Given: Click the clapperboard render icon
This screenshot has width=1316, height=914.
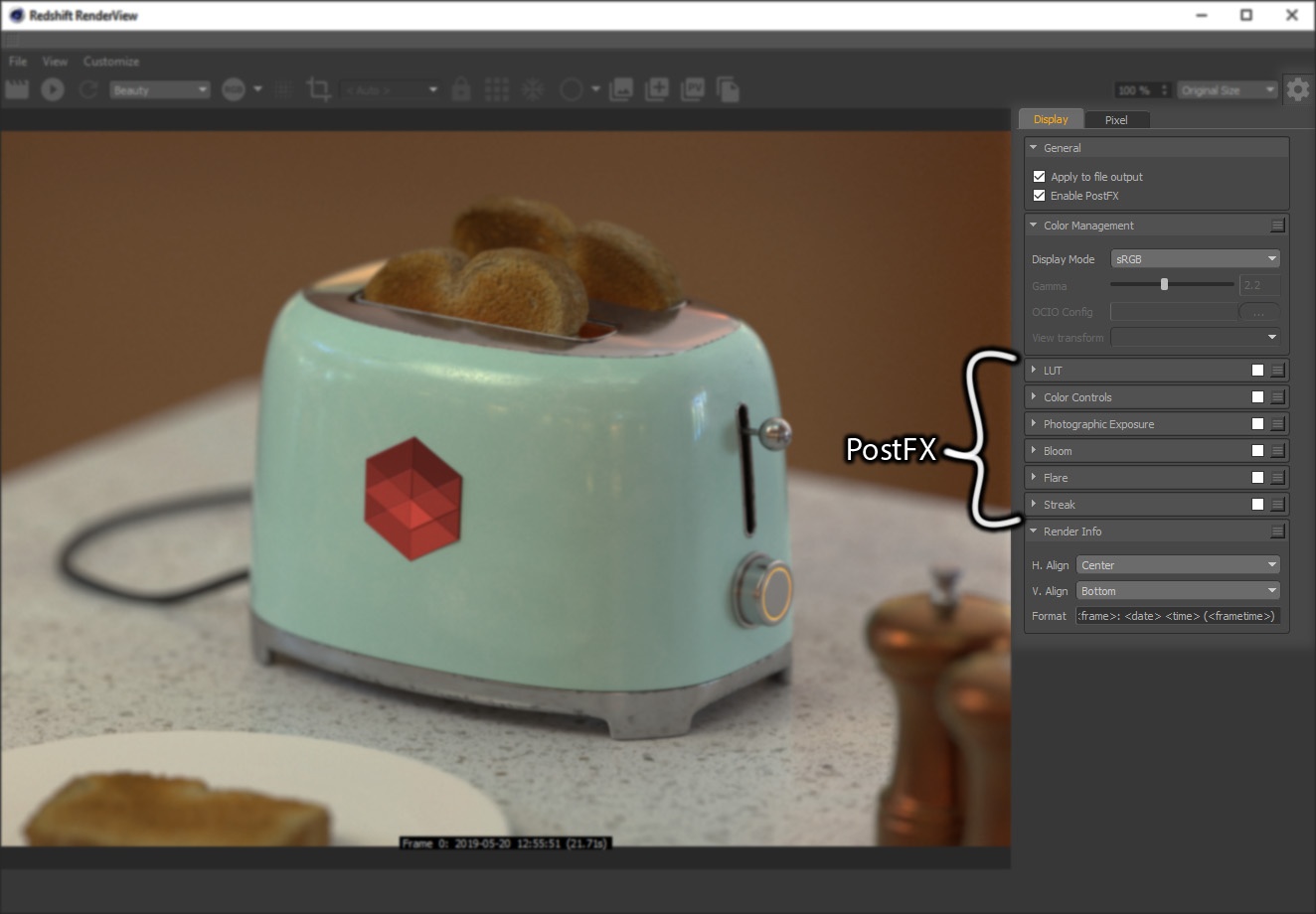Looking at the screenshot, I should click(17, 89).
